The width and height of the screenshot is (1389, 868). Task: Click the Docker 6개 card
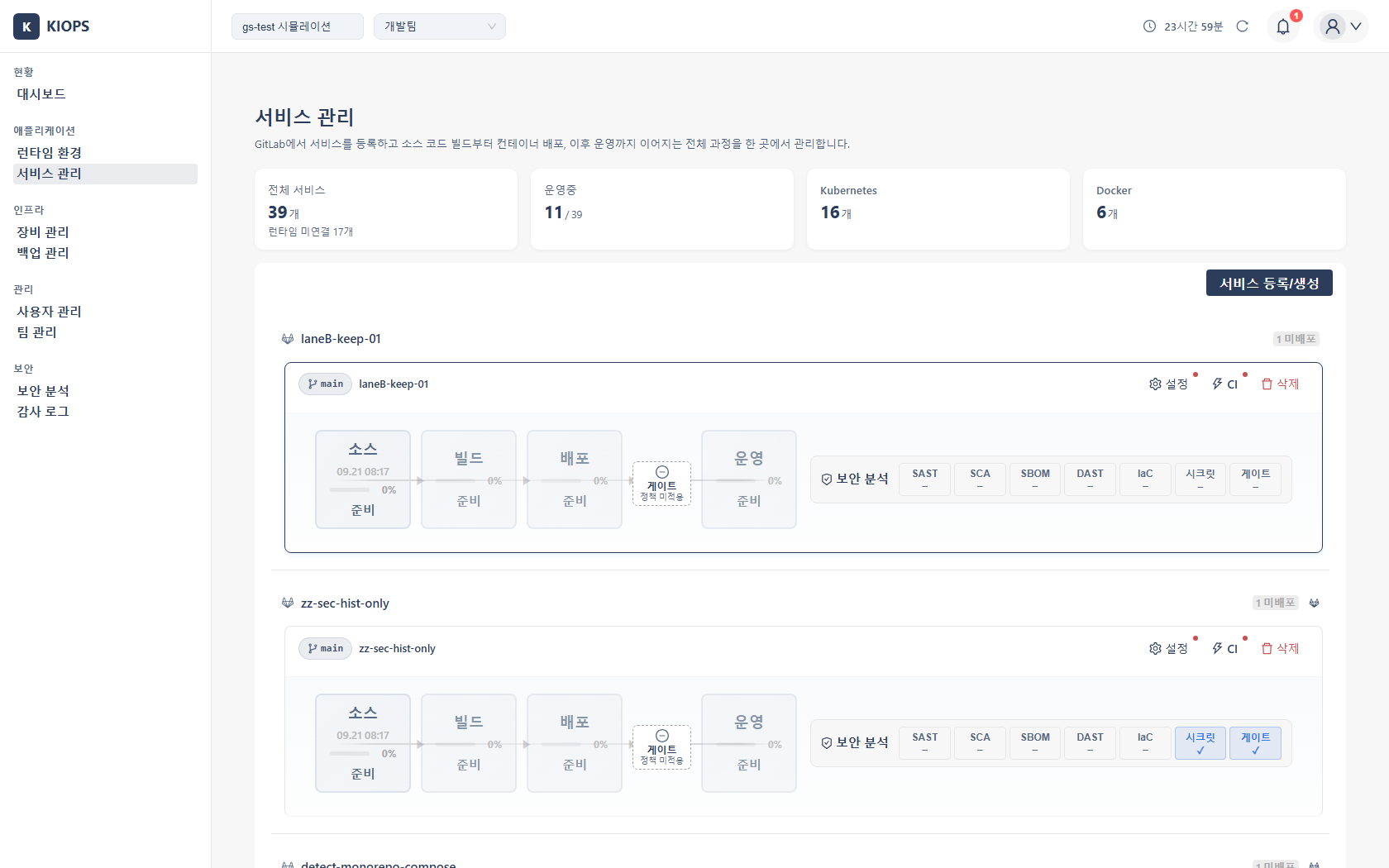[1215, 209]
